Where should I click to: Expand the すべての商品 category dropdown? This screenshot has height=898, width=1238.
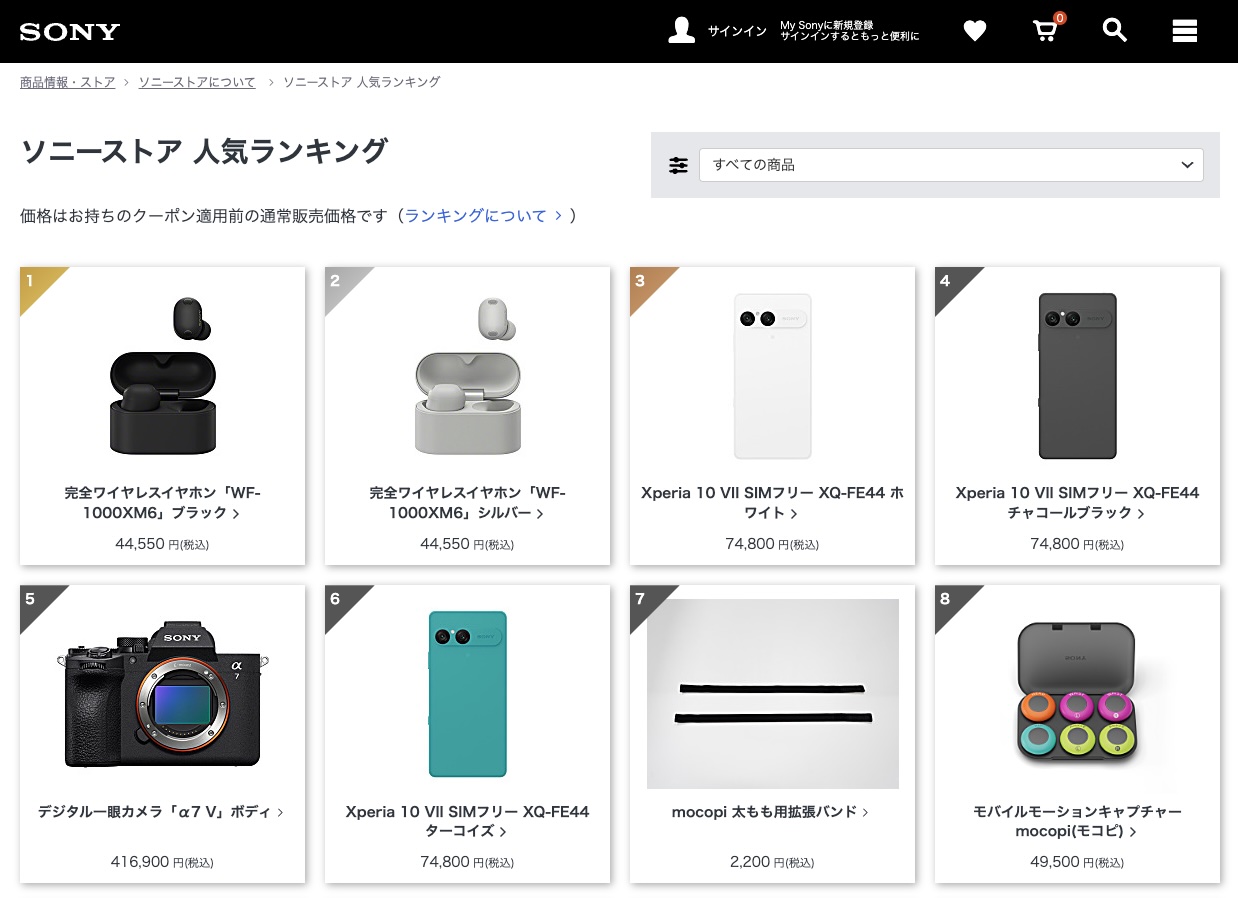[x=950, y=165]
